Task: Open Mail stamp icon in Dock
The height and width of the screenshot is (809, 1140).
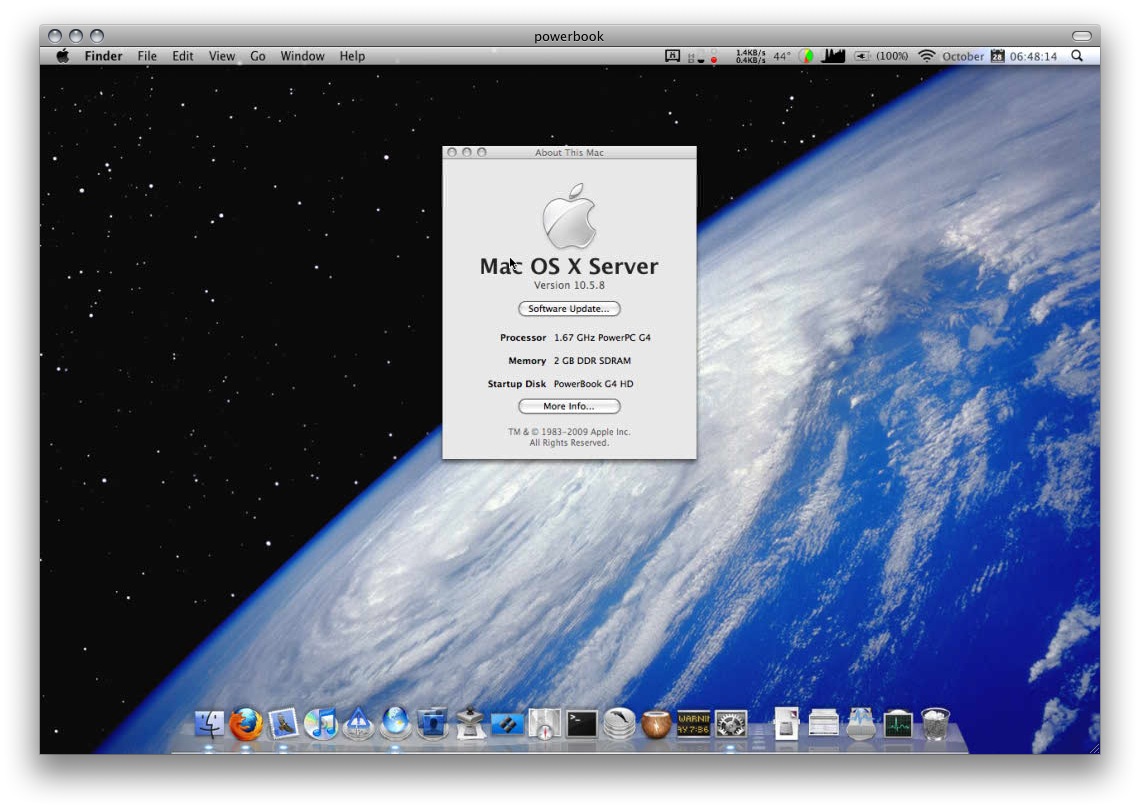Action: tap(283, 724)
